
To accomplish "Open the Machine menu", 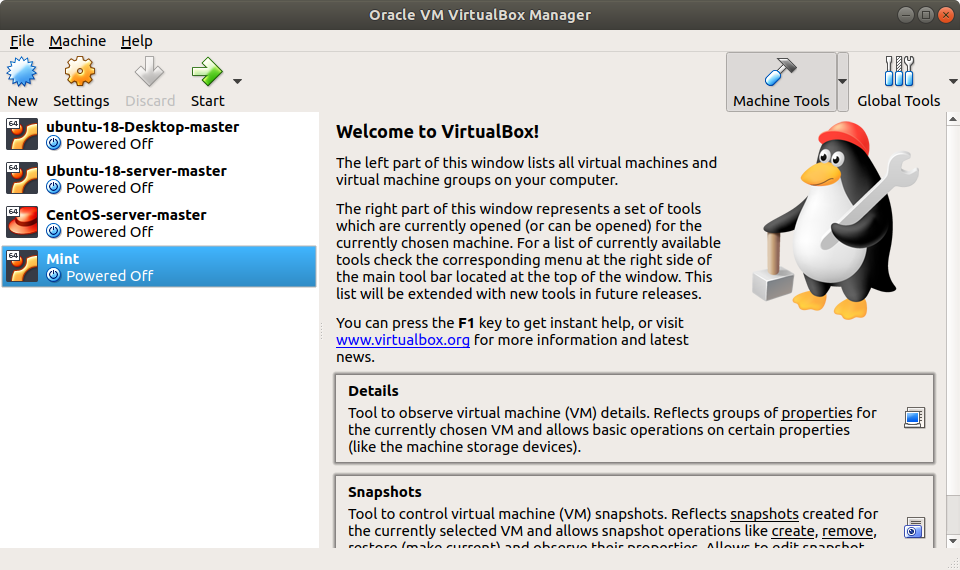I will (77, 41).
